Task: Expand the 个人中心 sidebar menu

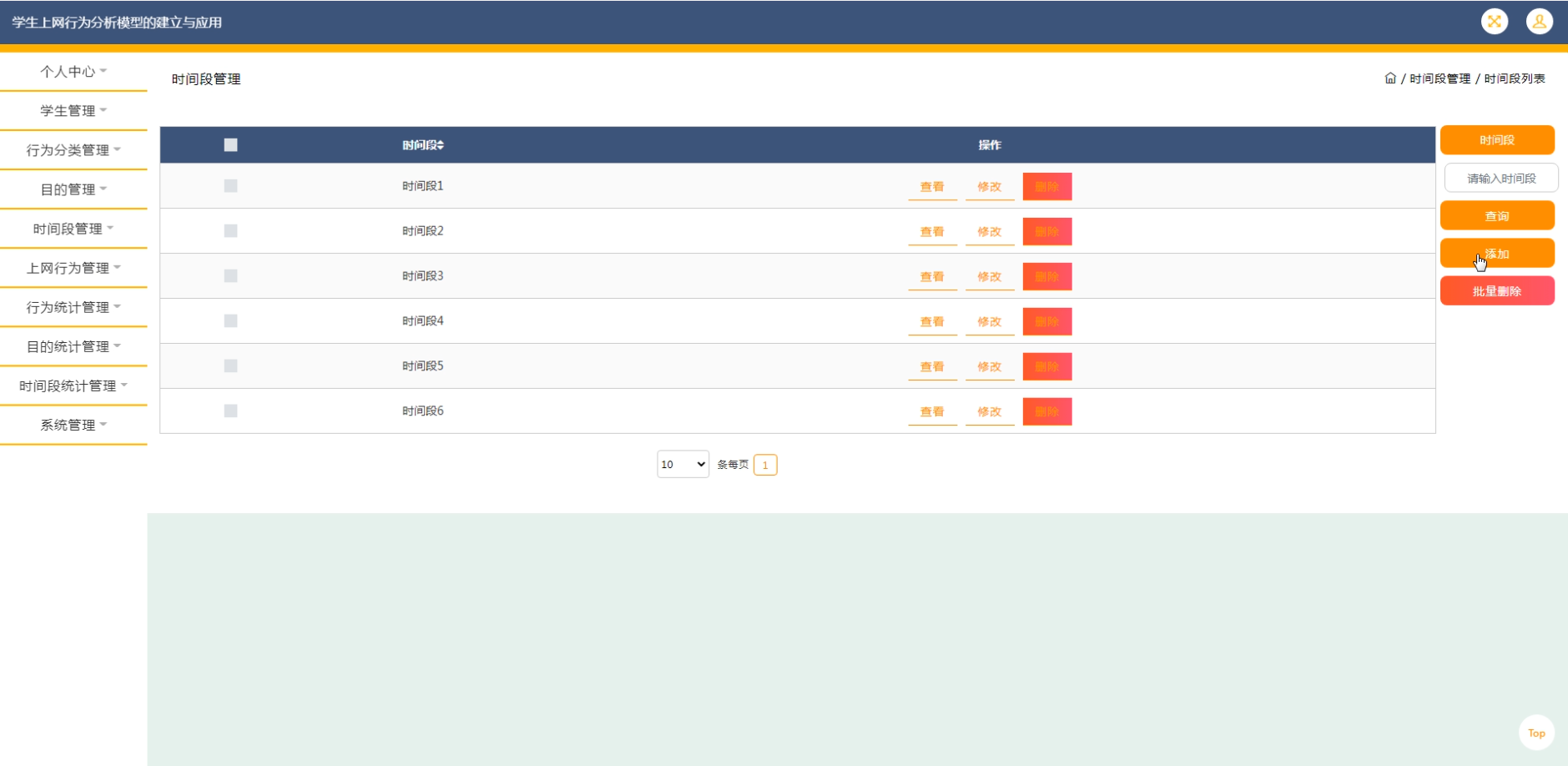Action: (73, 72)
